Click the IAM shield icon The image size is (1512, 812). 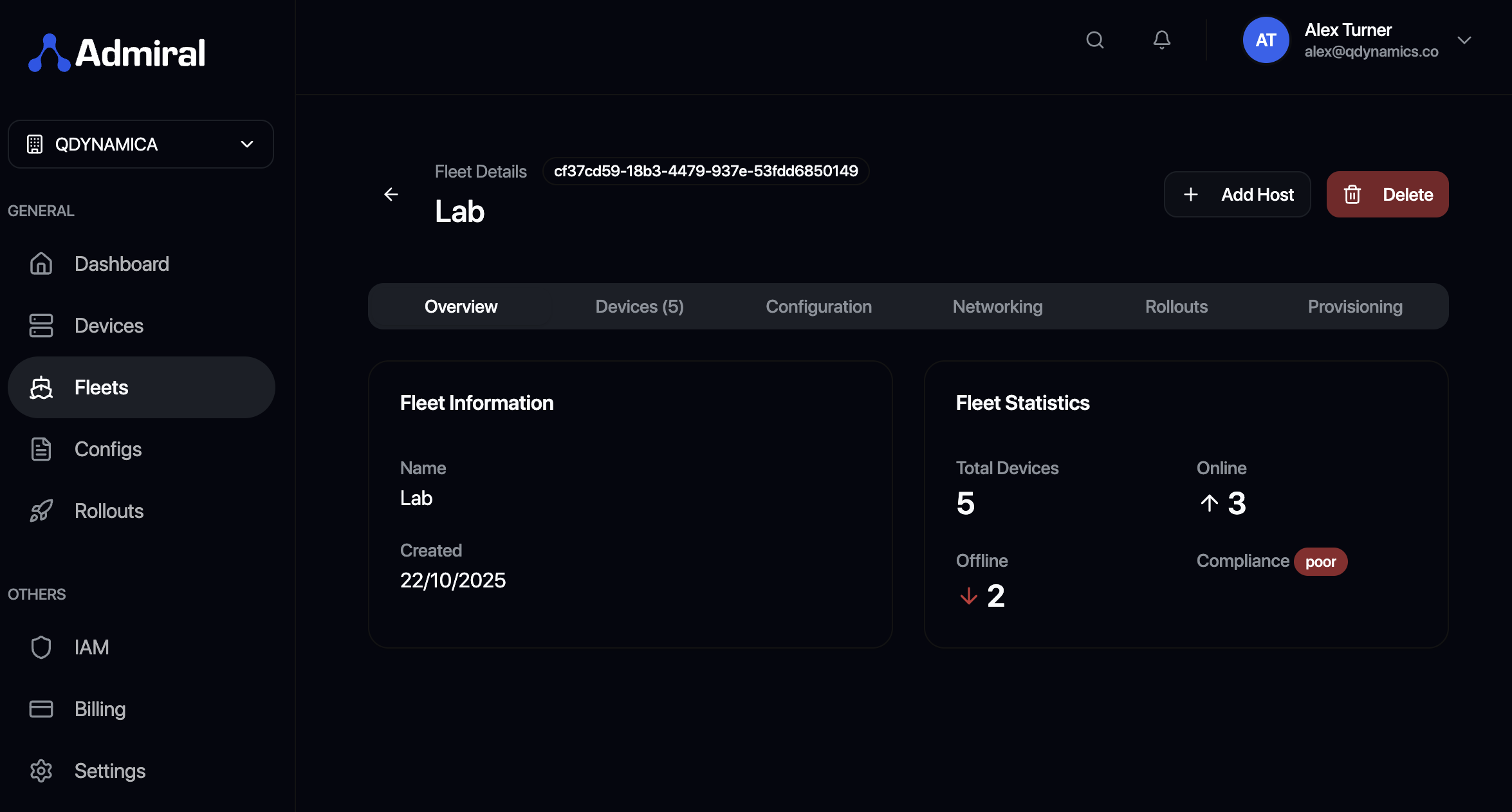pos(41,647)
